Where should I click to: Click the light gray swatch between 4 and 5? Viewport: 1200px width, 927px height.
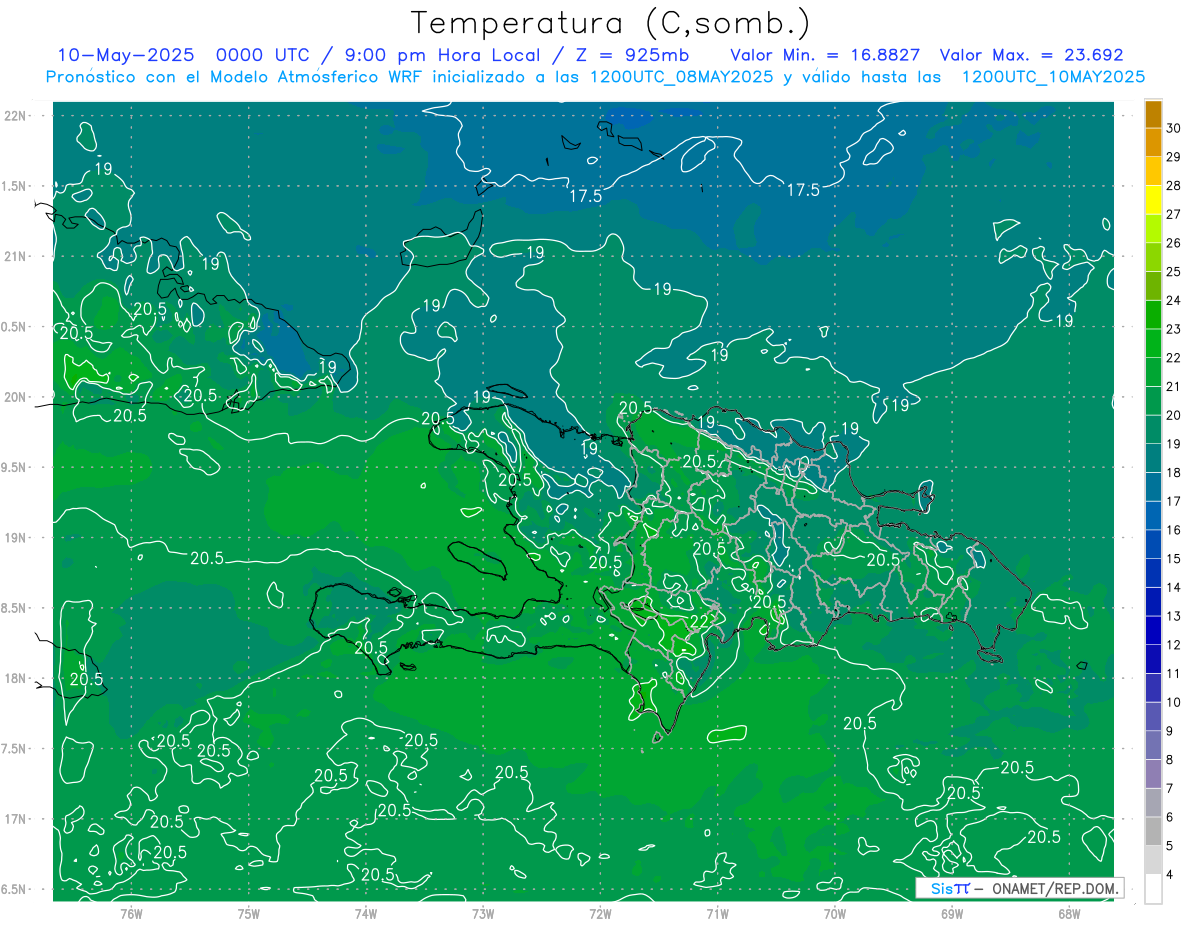point(1153,860)
